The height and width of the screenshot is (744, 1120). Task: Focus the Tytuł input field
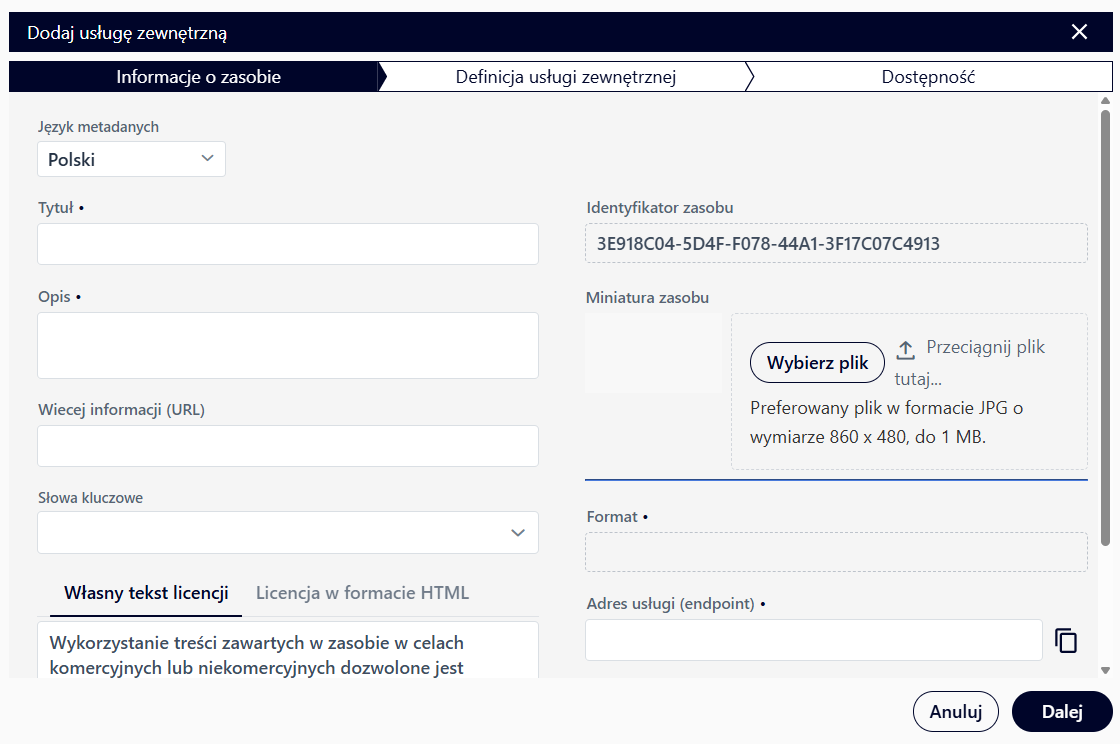pos(288,244)
